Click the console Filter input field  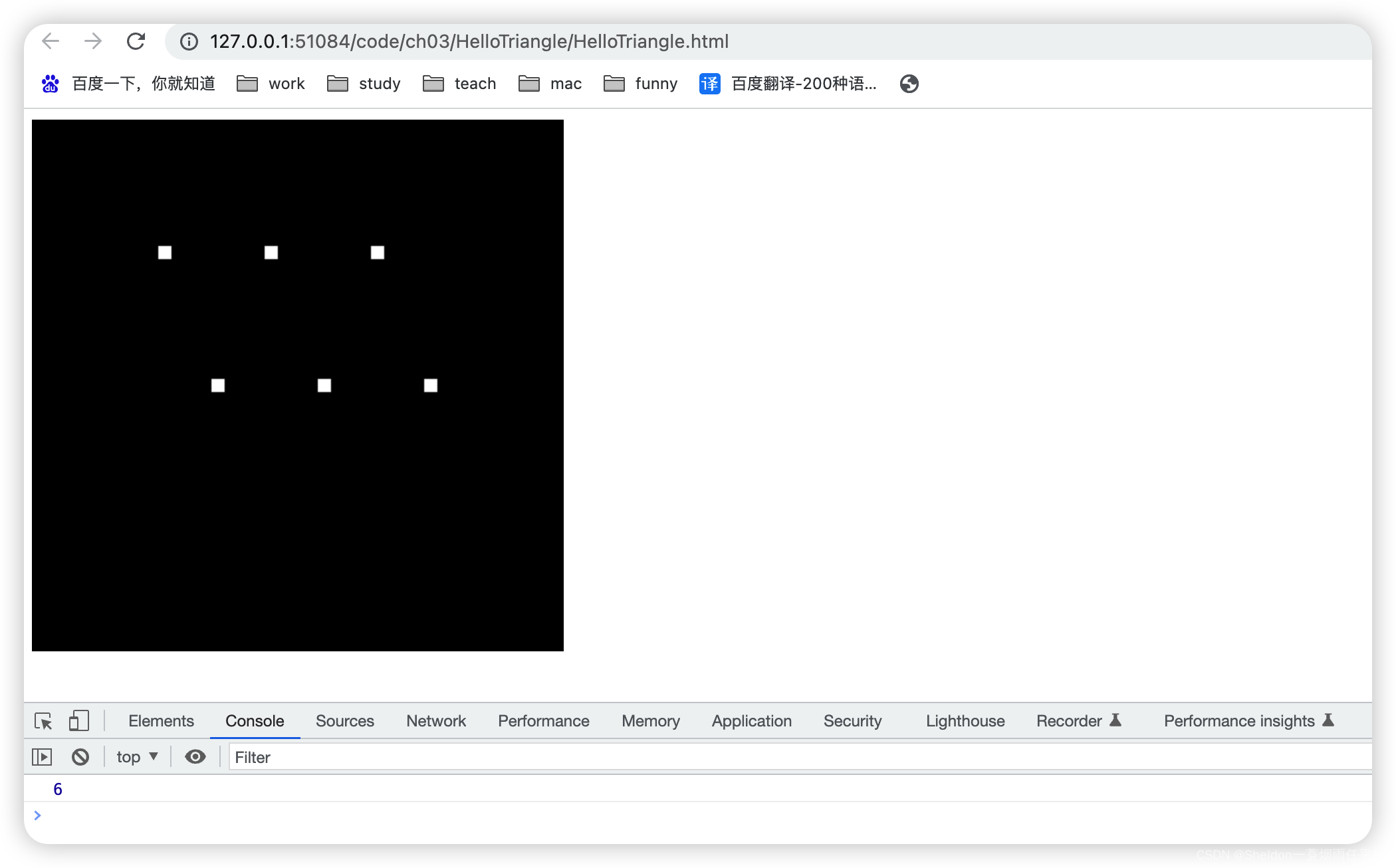[798, 757]
